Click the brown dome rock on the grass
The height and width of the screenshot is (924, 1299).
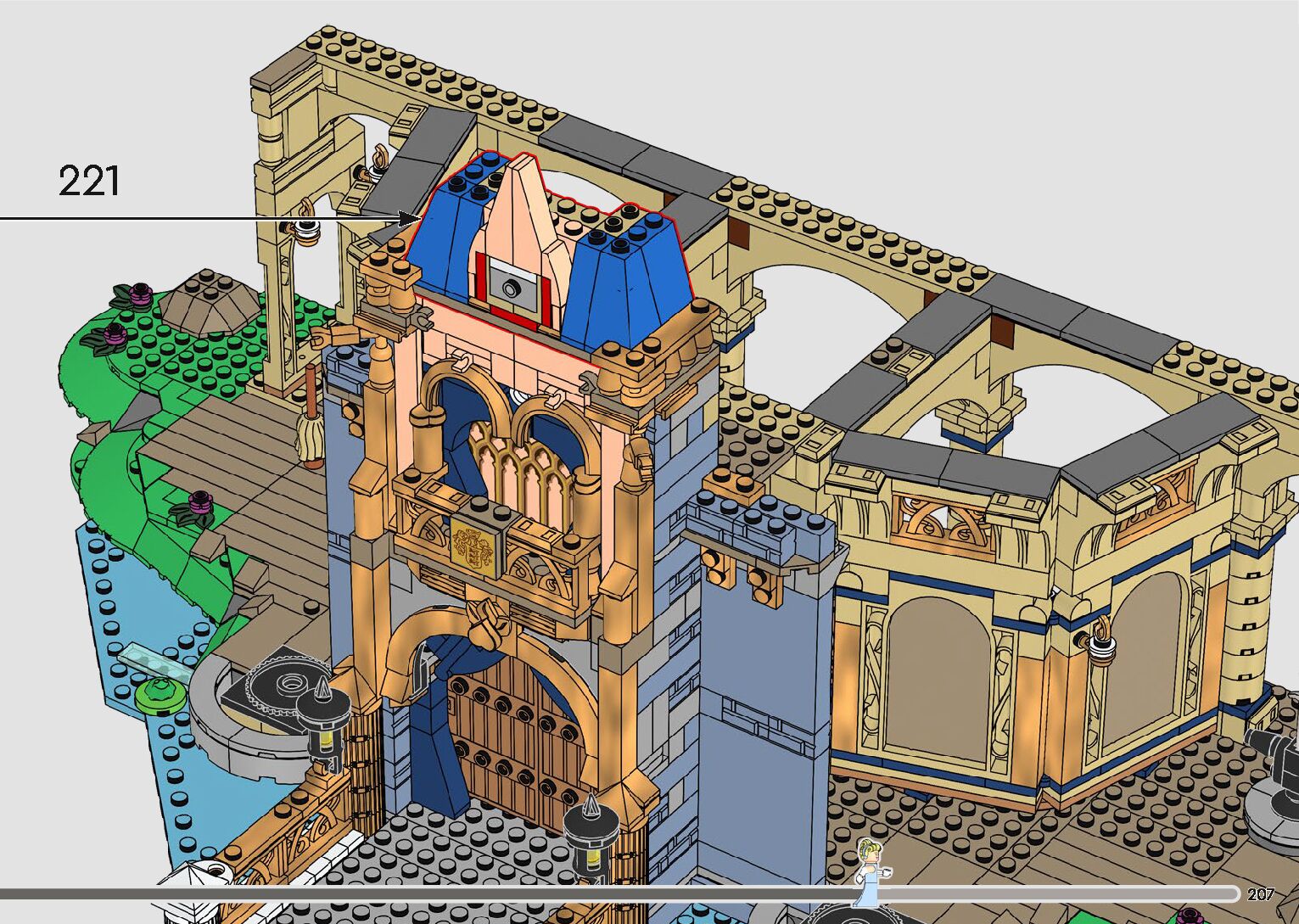[207, 300]
